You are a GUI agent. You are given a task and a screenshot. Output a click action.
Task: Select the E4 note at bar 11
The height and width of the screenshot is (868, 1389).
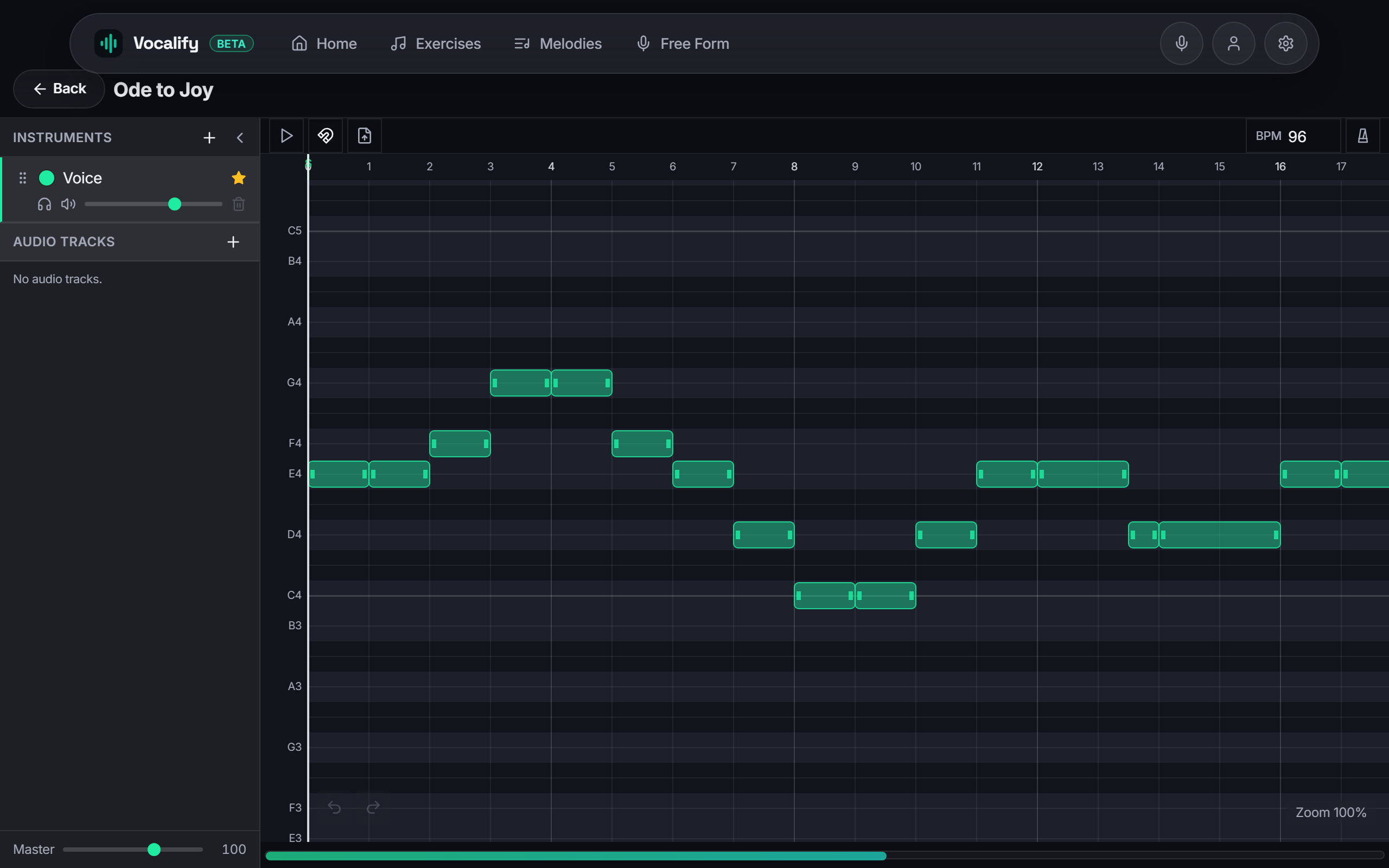tap(1006, 474)
